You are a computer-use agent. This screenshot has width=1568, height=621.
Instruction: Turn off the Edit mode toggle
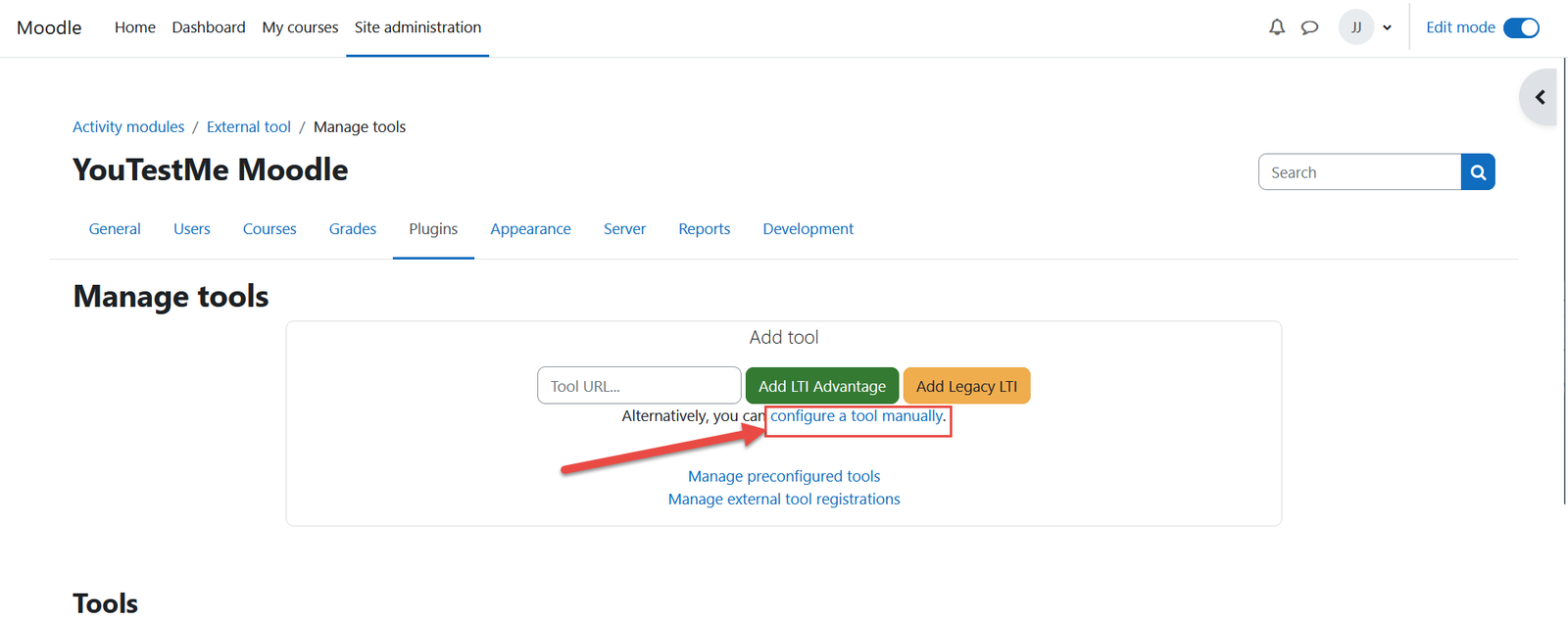tap(1521, 27)
